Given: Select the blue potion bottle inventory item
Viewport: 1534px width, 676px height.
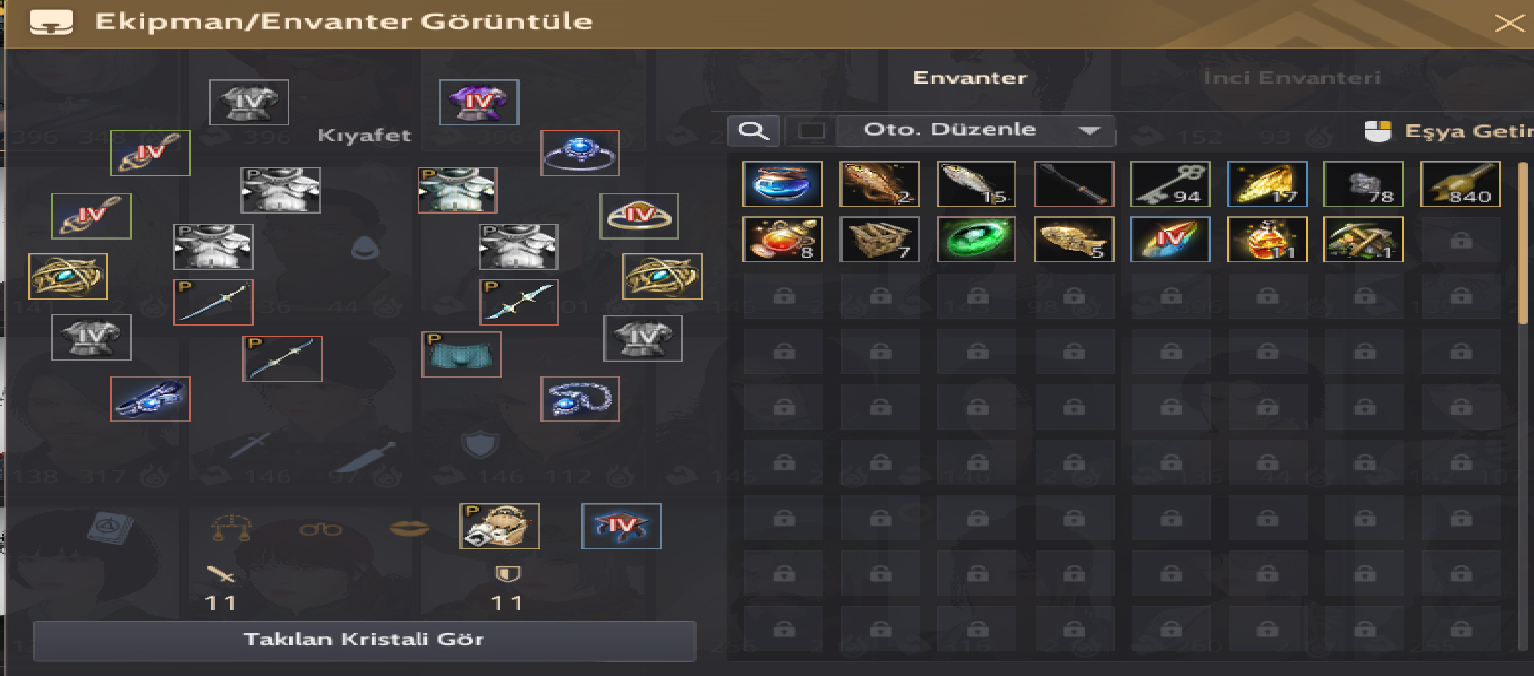Looking at the screenshot, I should pyautogui.click(x=782, y=184).
